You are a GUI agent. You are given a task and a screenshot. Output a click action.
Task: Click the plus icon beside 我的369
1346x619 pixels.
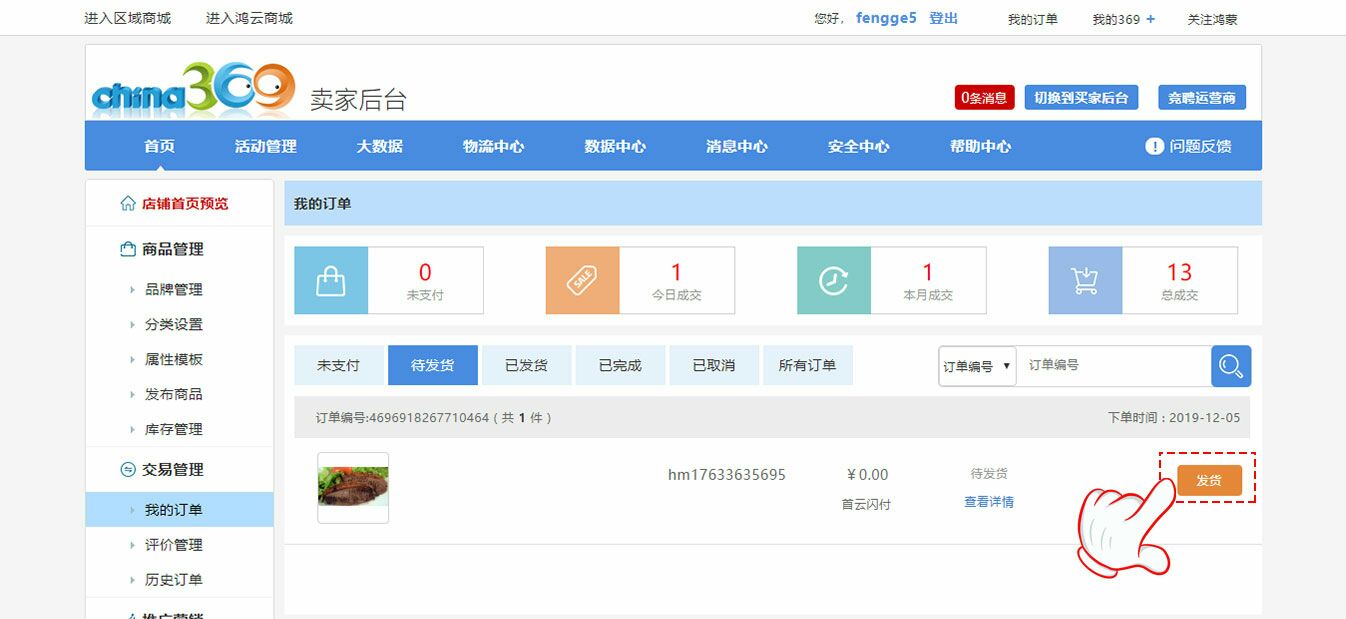pyautogui.click(x=1151, y=19)
